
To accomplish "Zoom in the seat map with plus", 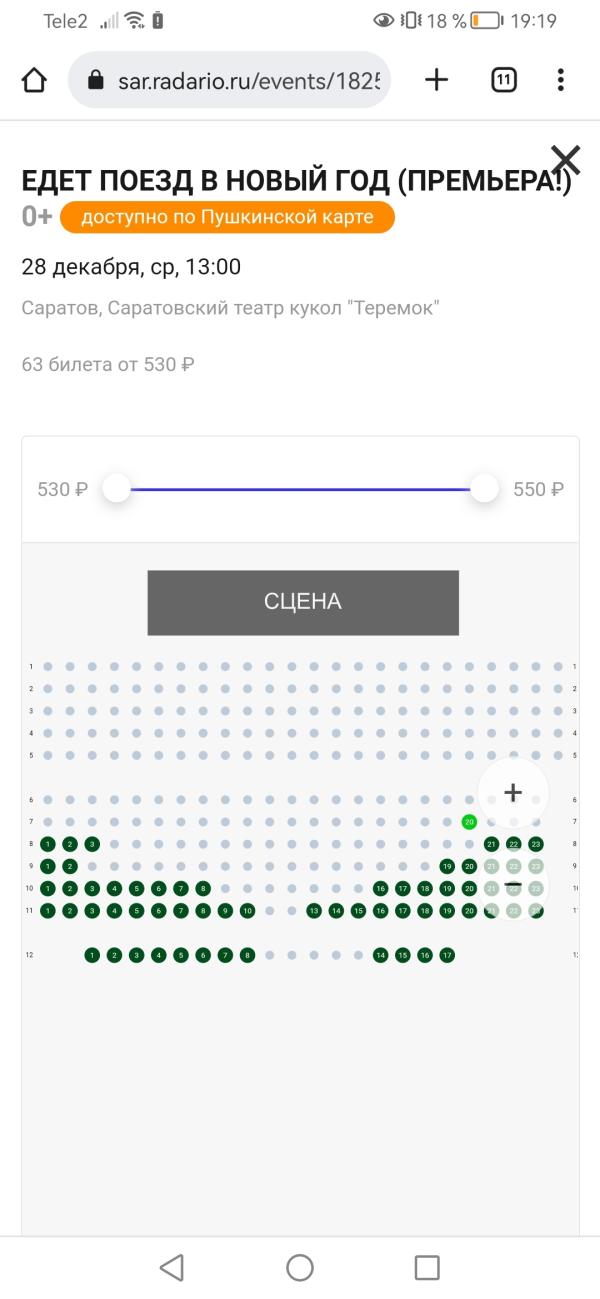I will 513,793.
